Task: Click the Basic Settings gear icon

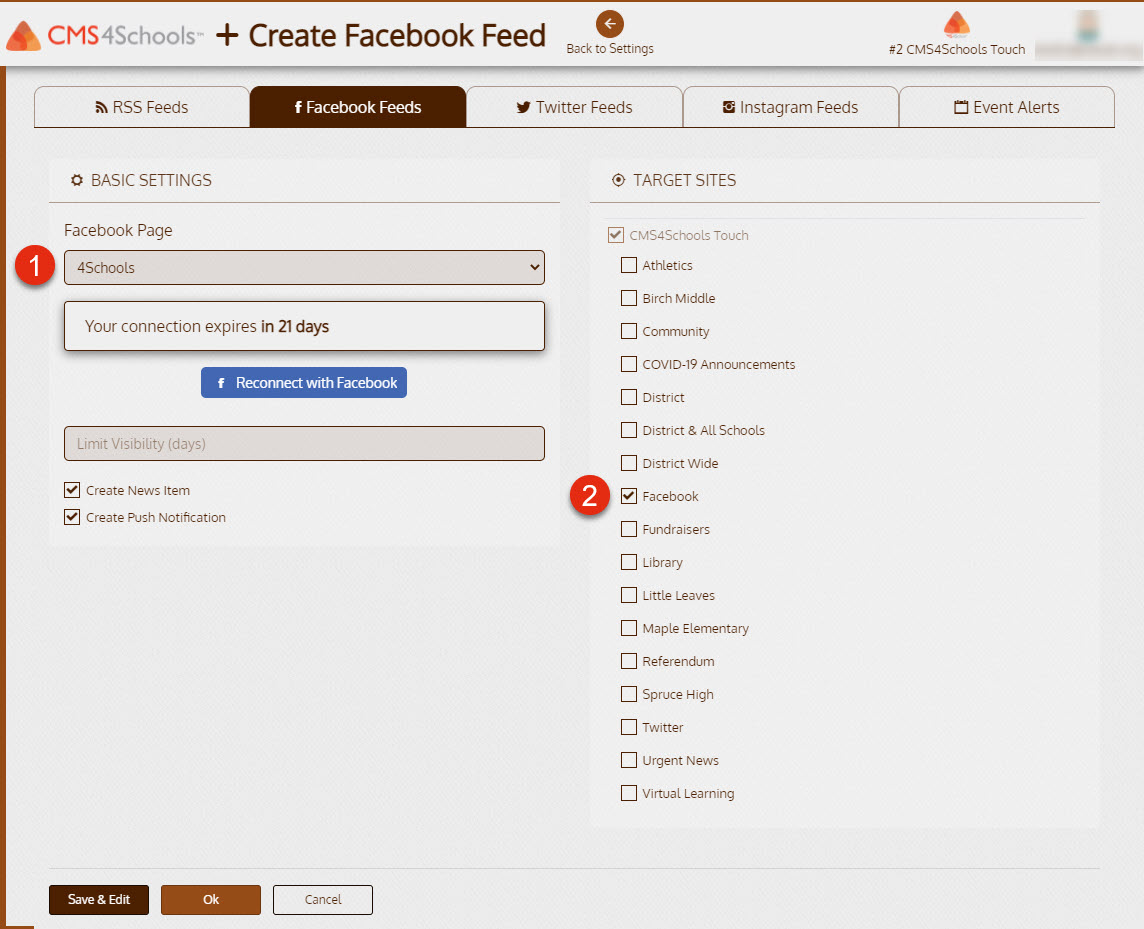Action: click(77, 180)
